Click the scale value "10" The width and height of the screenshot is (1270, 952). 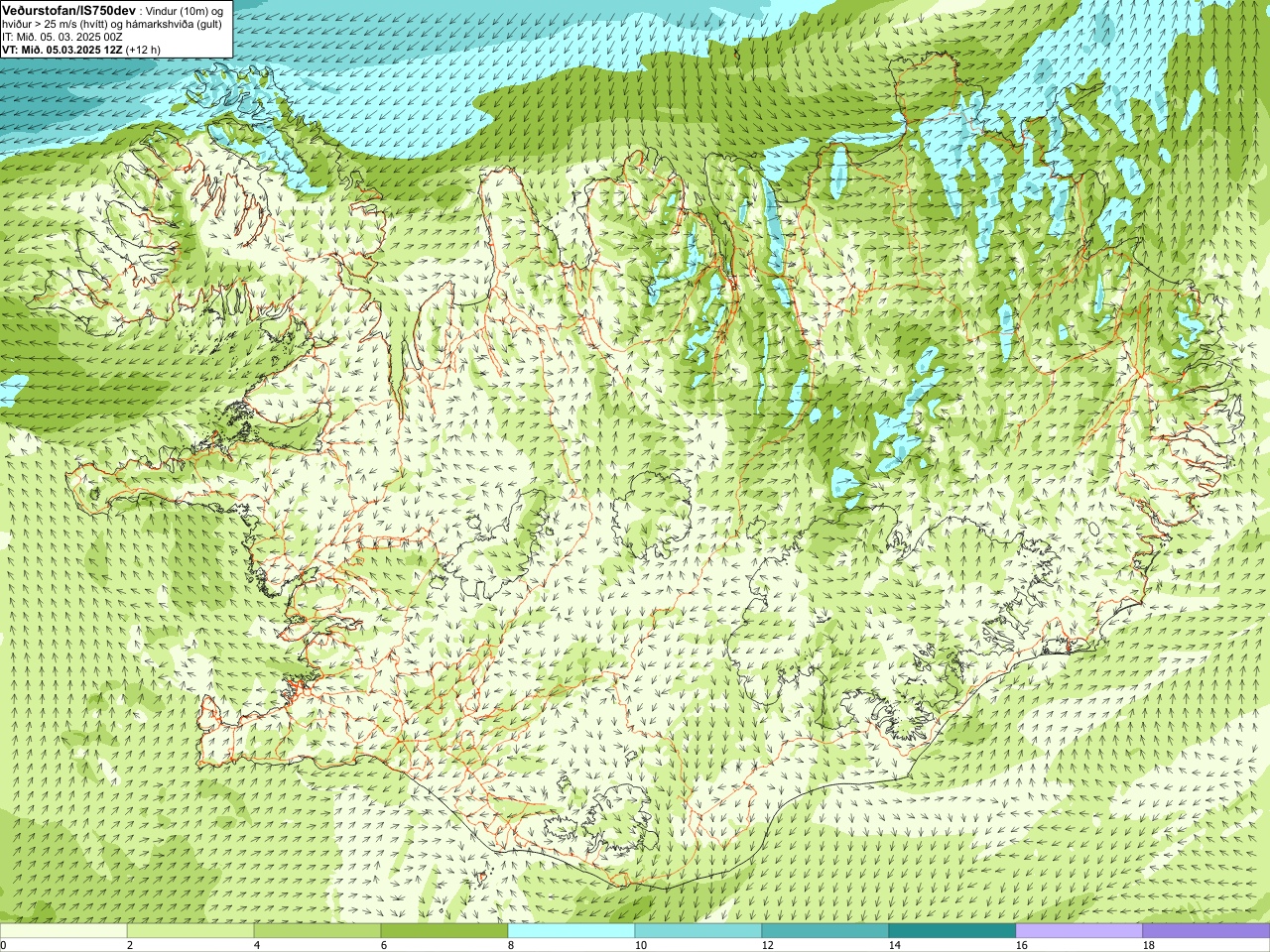640,946
